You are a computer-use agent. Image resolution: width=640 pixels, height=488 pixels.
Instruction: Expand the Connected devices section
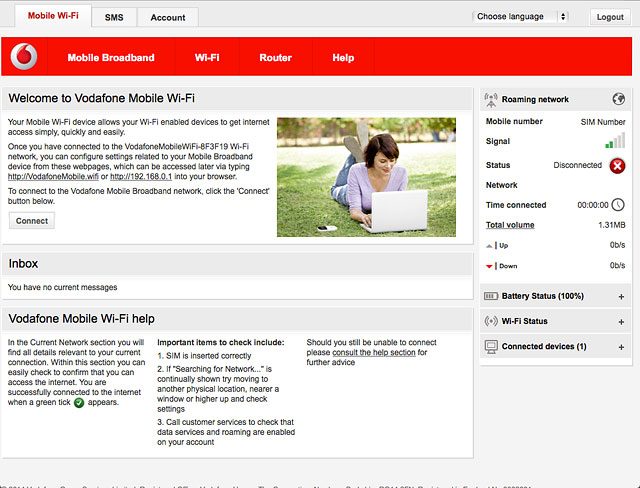pyautogui.click(x=621, y=347)
